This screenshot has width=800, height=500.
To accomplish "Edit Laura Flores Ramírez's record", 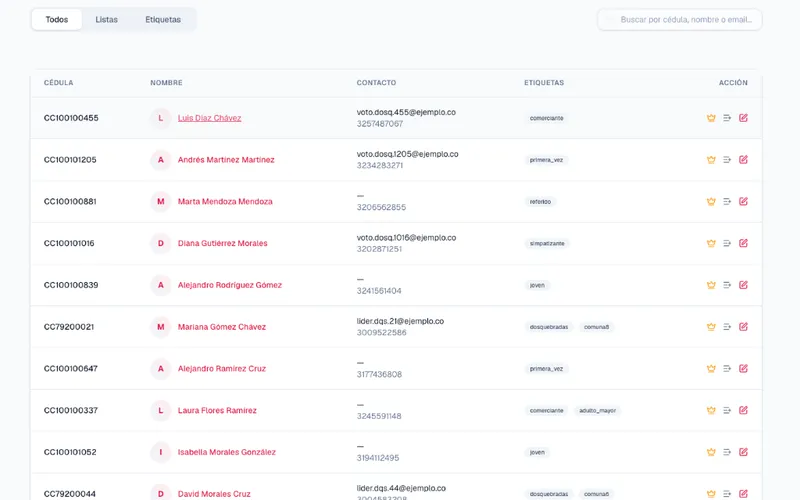I will tap(743, 410).
